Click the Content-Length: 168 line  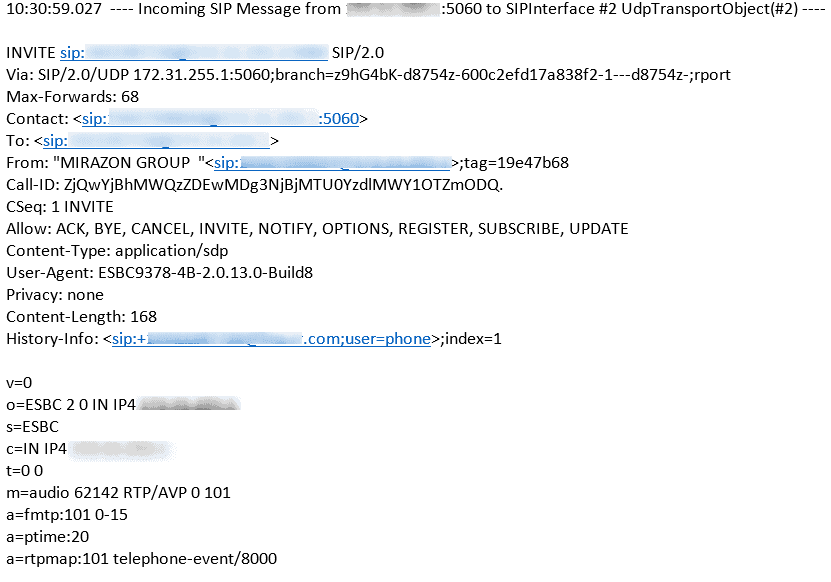click(x=82, y=317)
